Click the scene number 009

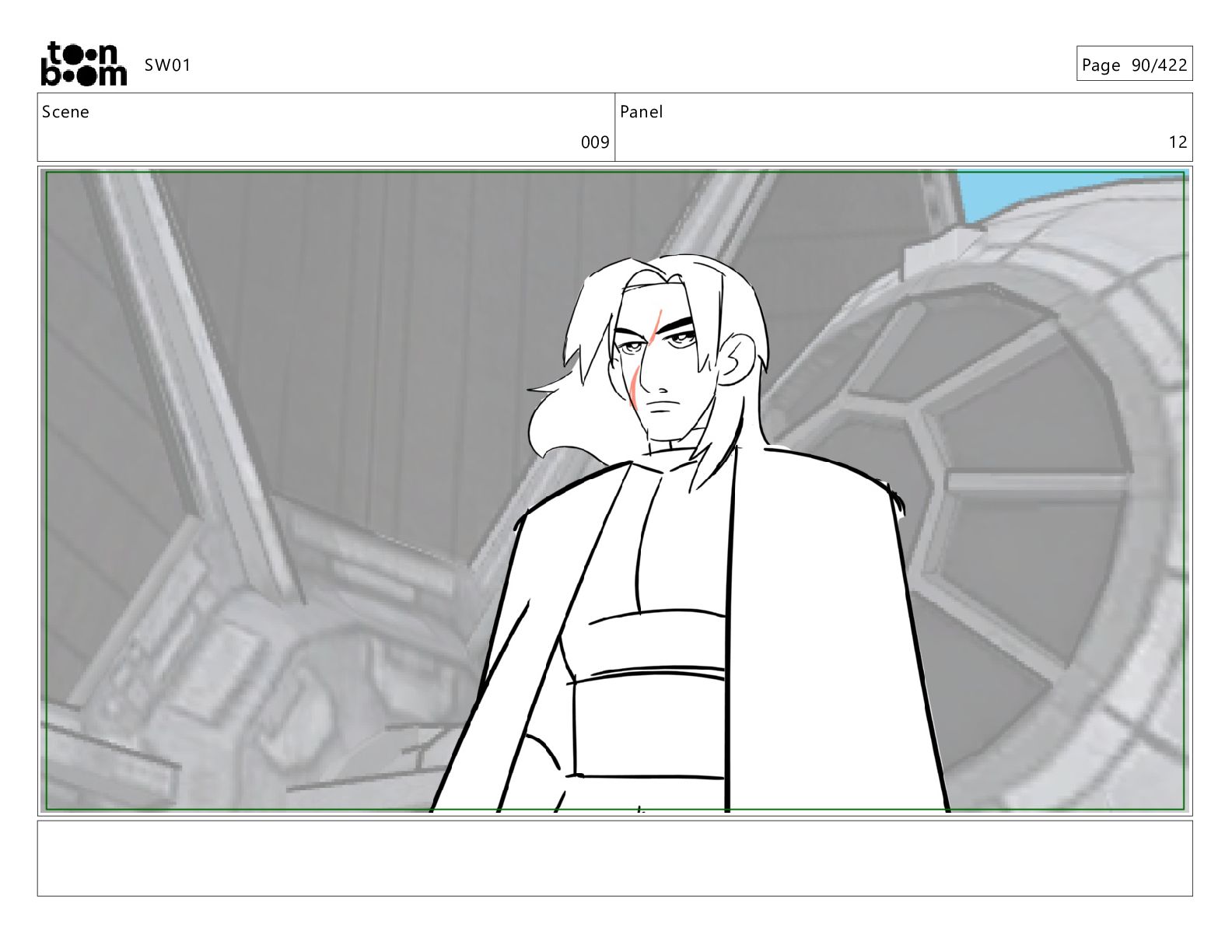[x=595, y=142]
